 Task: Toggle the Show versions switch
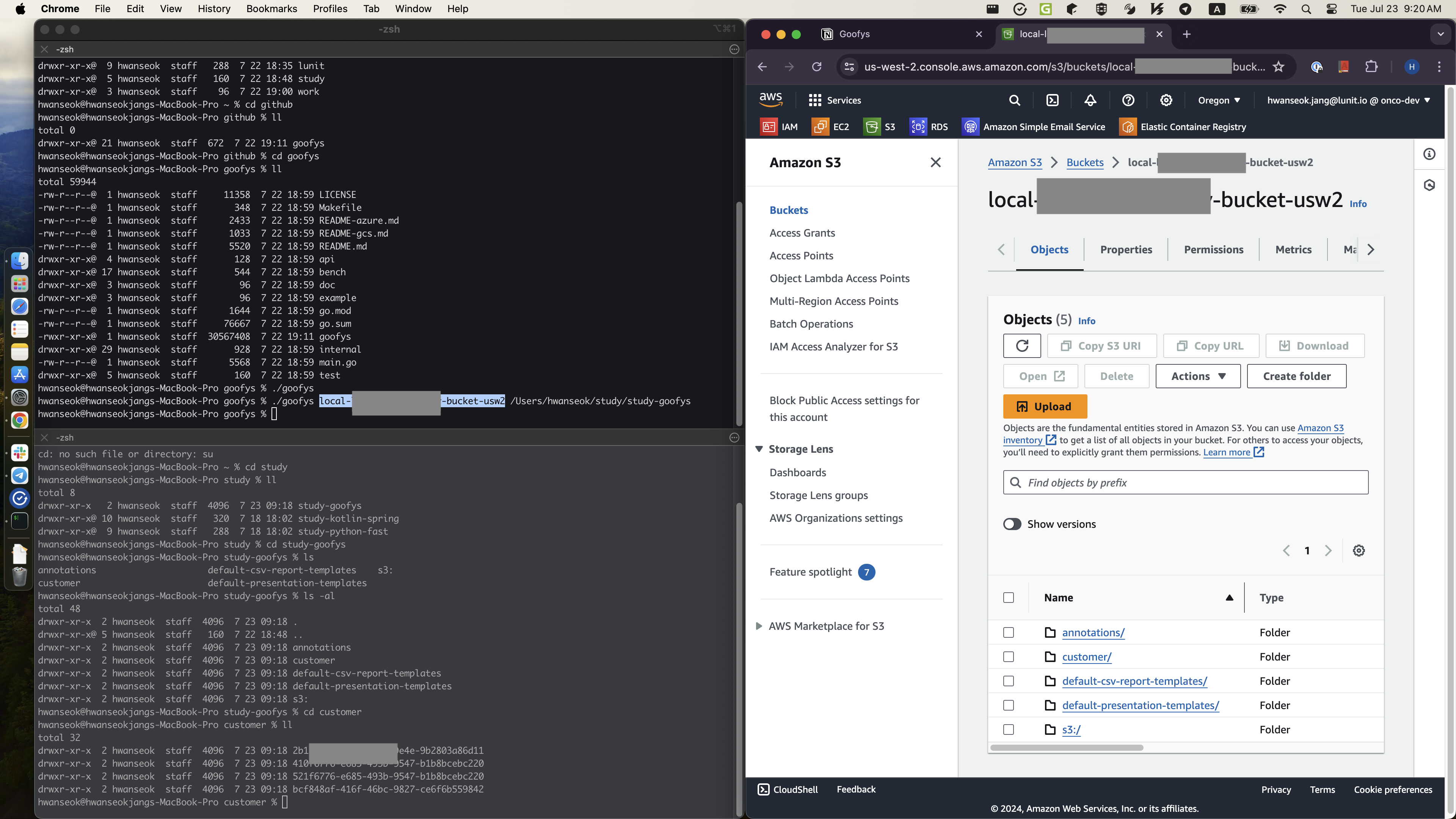click(1012, 524)
